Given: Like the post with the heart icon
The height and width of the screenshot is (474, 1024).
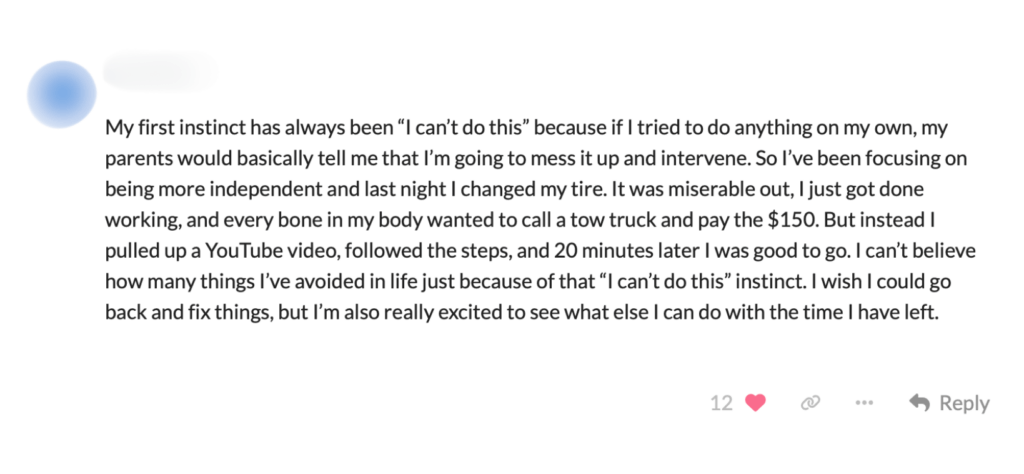Looking at the screenshot, I should (x=756, y=403).
